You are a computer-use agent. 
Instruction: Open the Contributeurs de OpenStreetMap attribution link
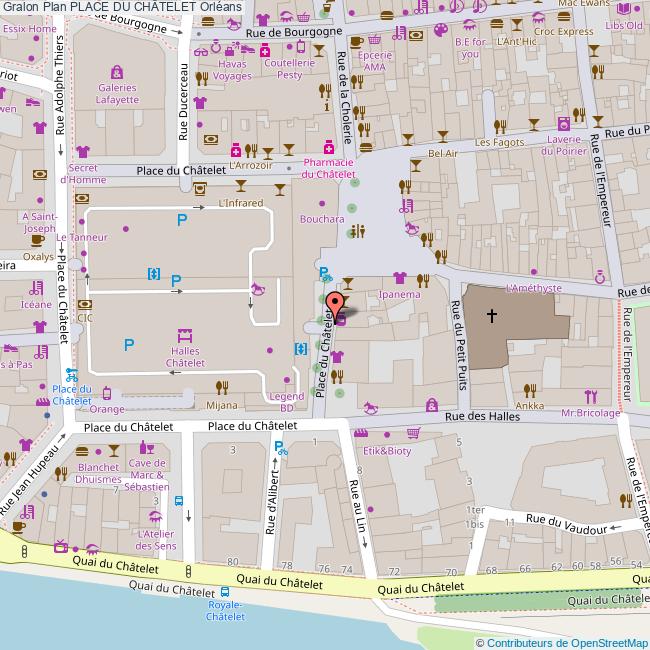pyautogui.click(x=561, y=642)
